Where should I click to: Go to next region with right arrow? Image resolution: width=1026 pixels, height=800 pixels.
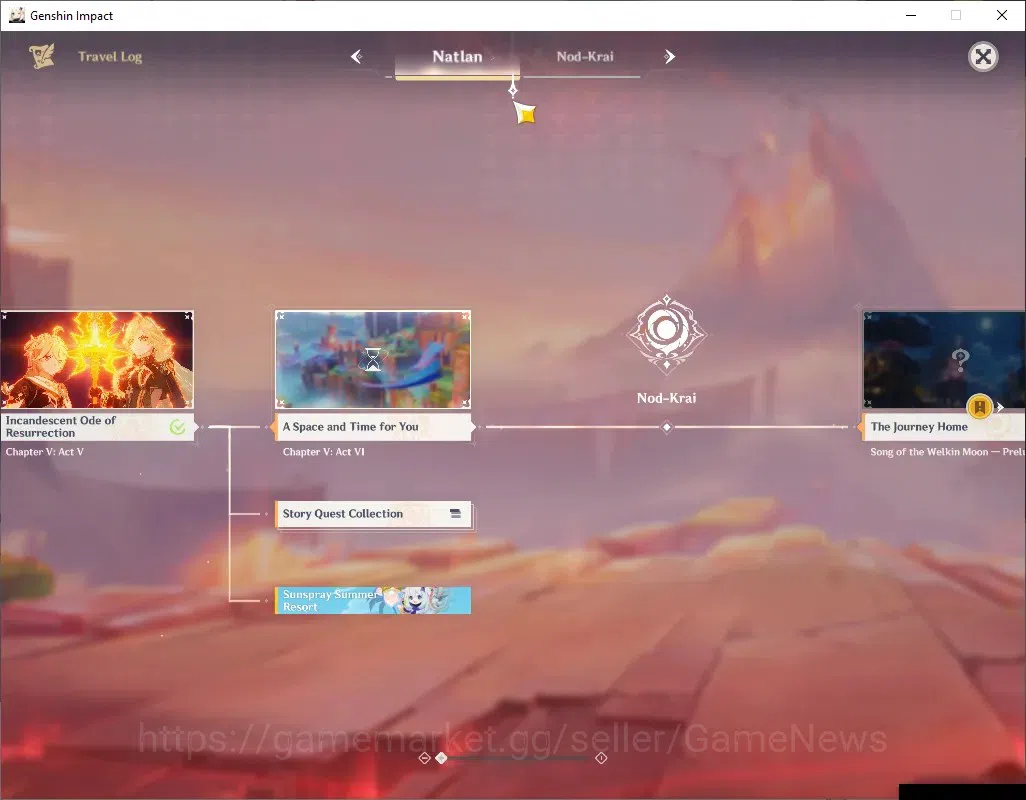click(669, 57)
